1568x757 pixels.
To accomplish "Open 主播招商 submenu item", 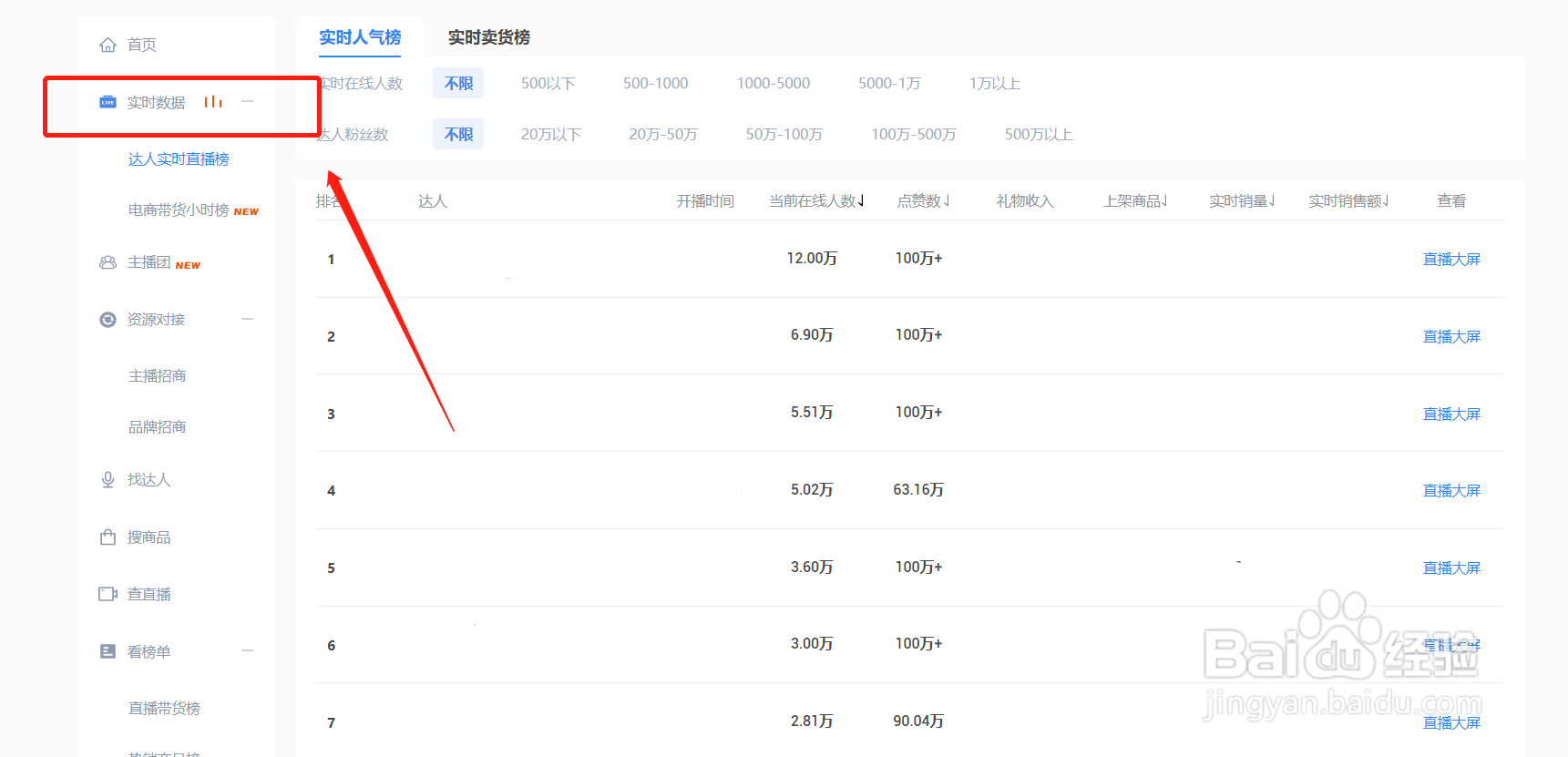I will pyautogui.click(x=157, y=376).
